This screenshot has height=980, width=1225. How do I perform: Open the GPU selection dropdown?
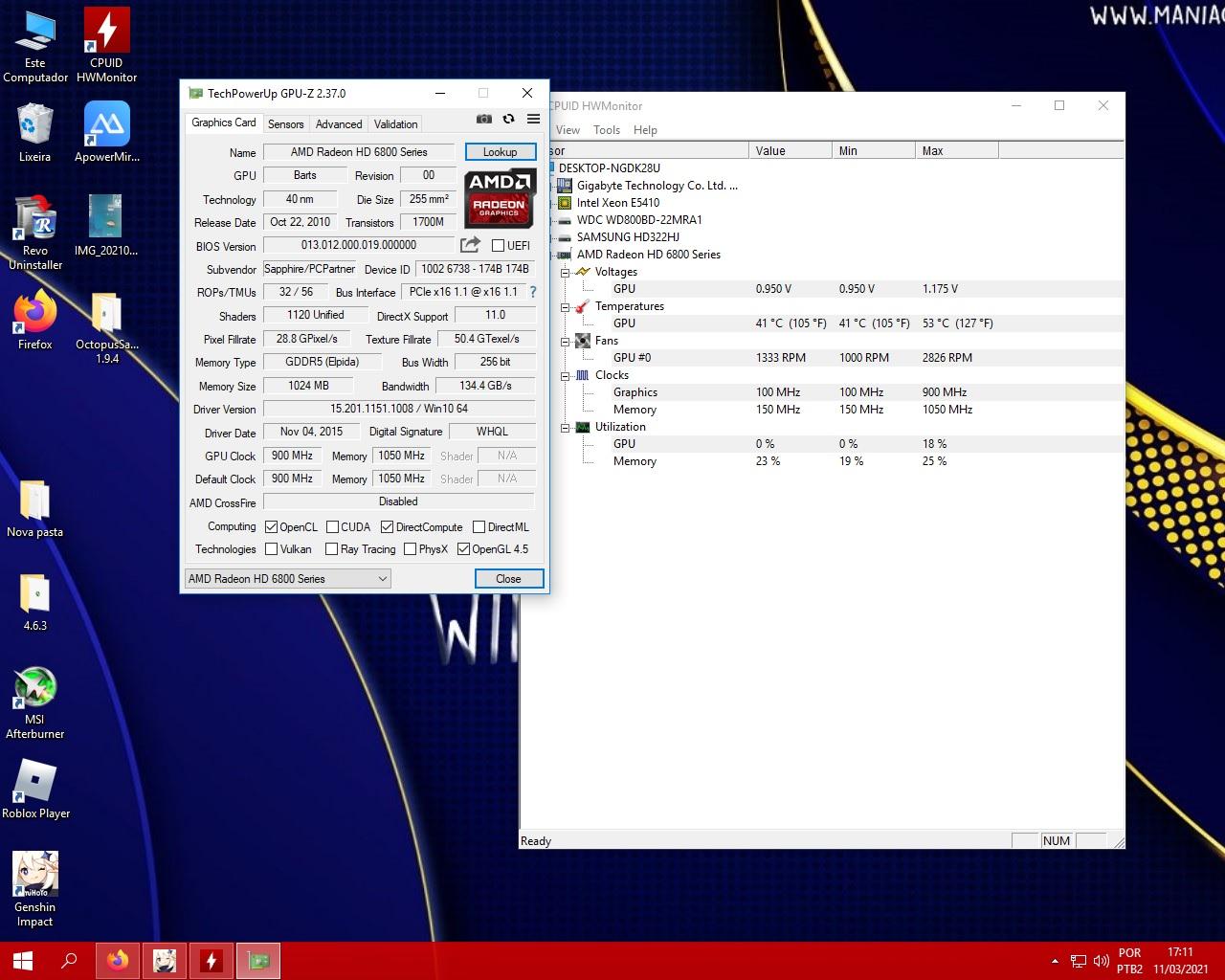287,579
